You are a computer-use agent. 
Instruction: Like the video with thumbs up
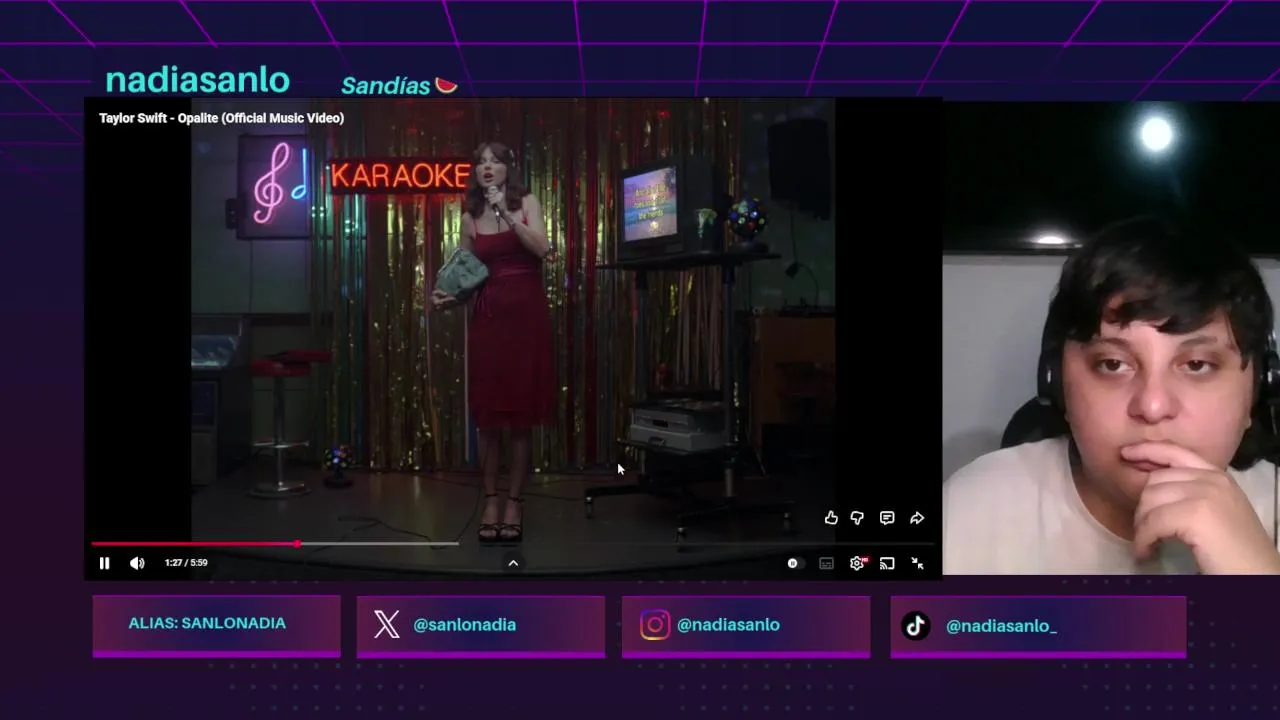(831, 518)
